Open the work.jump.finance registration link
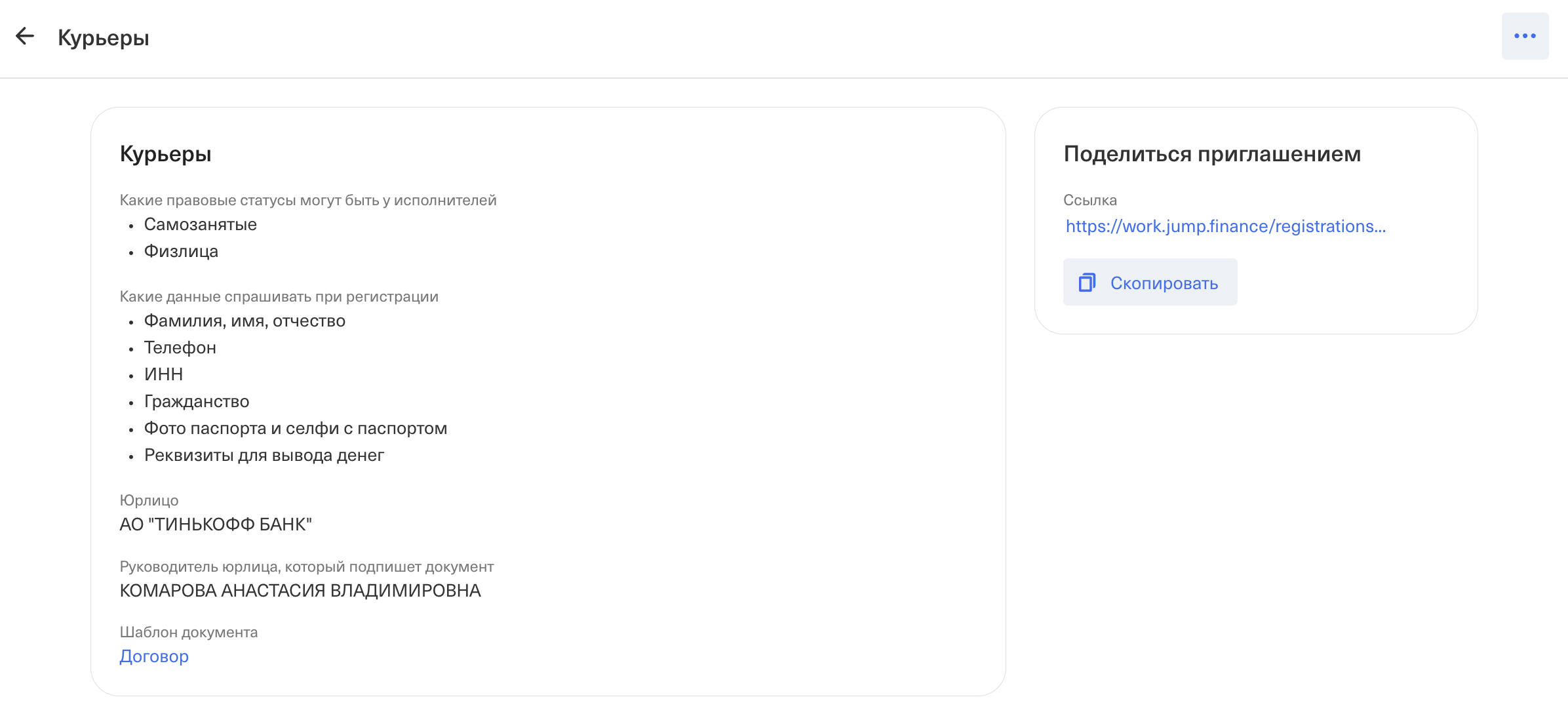 pos(1225,226)
